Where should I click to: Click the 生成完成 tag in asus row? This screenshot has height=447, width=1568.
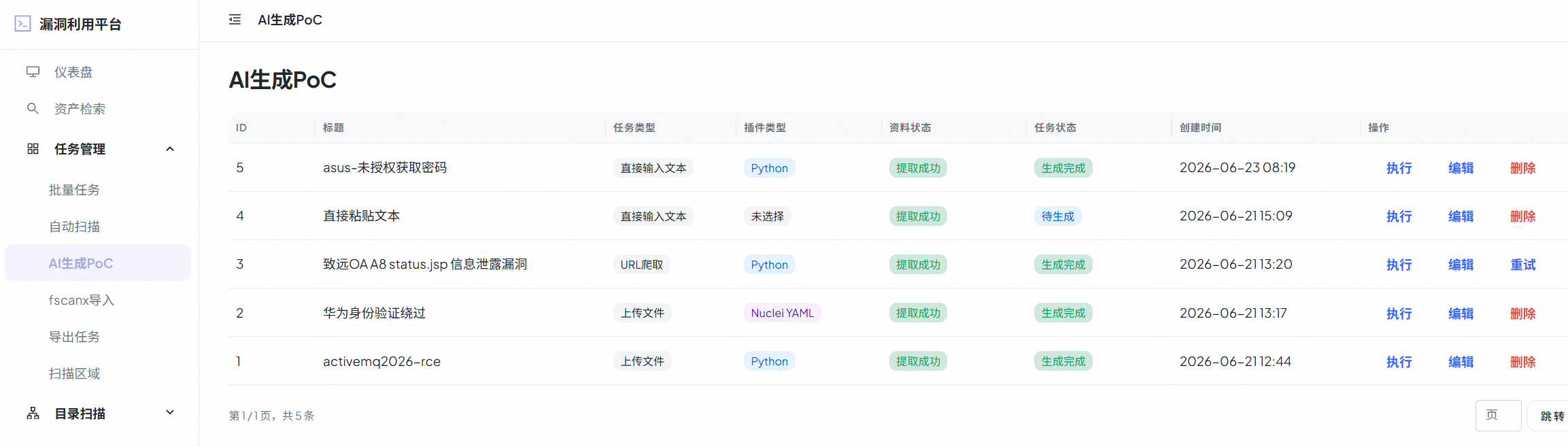coord(1063,168)
